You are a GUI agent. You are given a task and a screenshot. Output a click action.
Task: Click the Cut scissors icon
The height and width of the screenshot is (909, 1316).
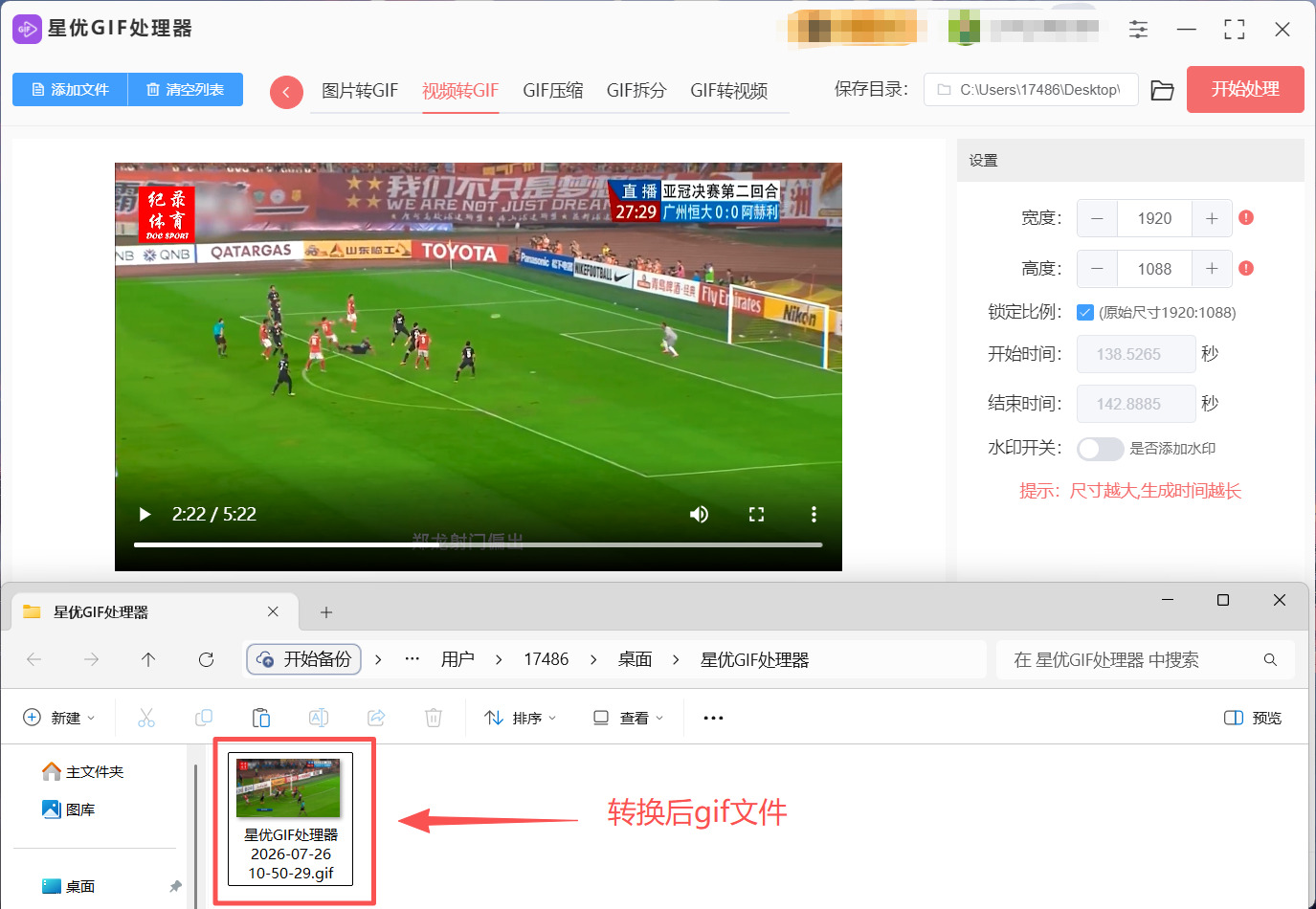(x=146, y=718)
